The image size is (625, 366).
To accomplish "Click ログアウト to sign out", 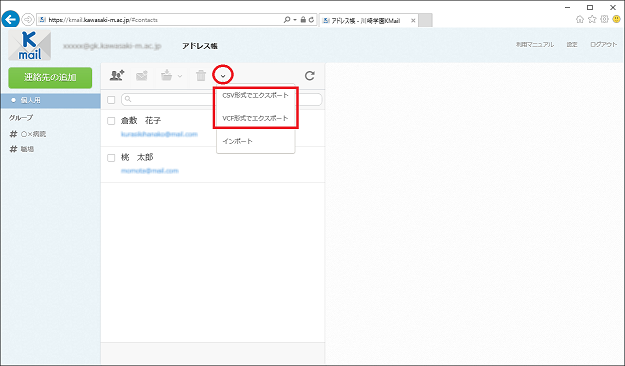I will click(603, 45).
